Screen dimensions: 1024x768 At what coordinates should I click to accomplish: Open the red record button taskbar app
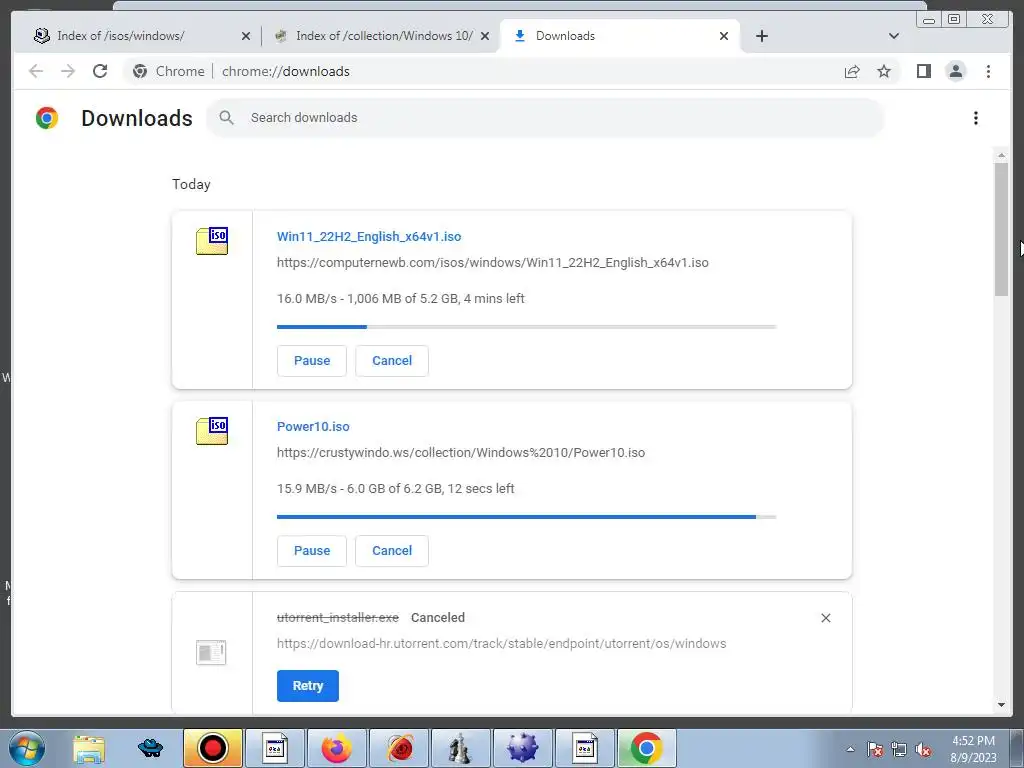click(212, 748)
